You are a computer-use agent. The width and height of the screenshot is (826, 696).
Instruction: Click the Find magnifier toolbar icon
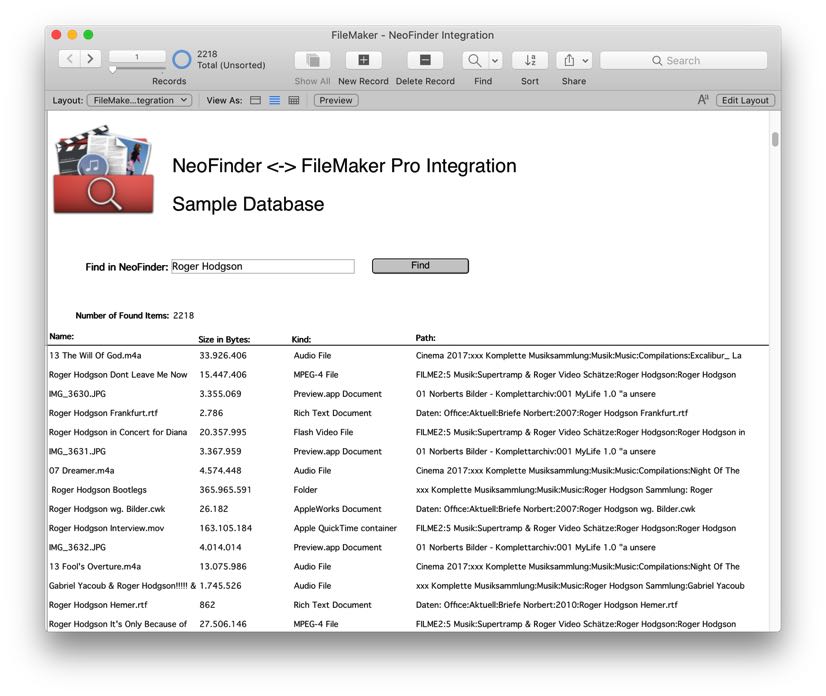point(475,60)
